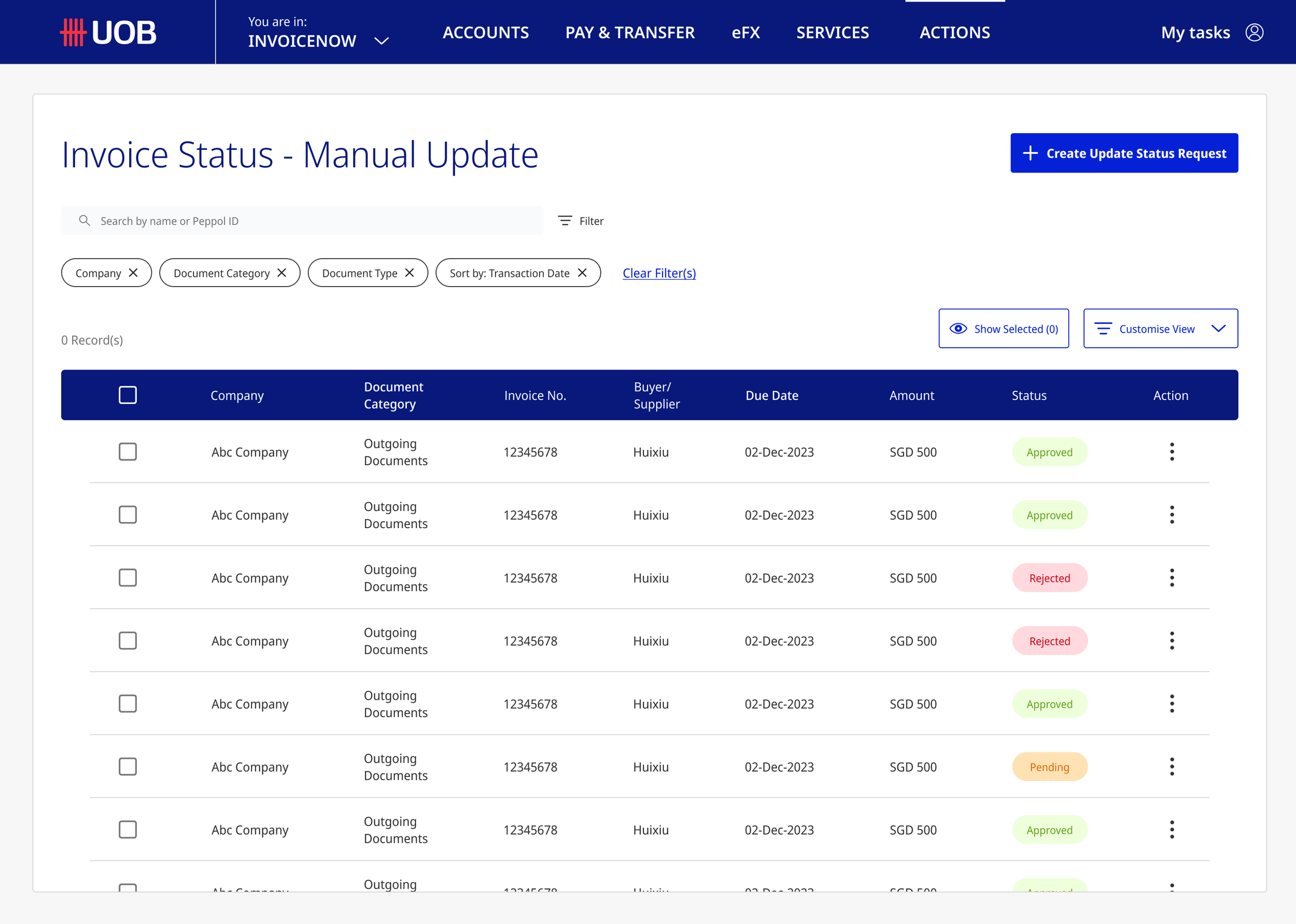Click Create Update Status Request button
This screenshot has width=1296, height=924.
(x=1124, y=153)
